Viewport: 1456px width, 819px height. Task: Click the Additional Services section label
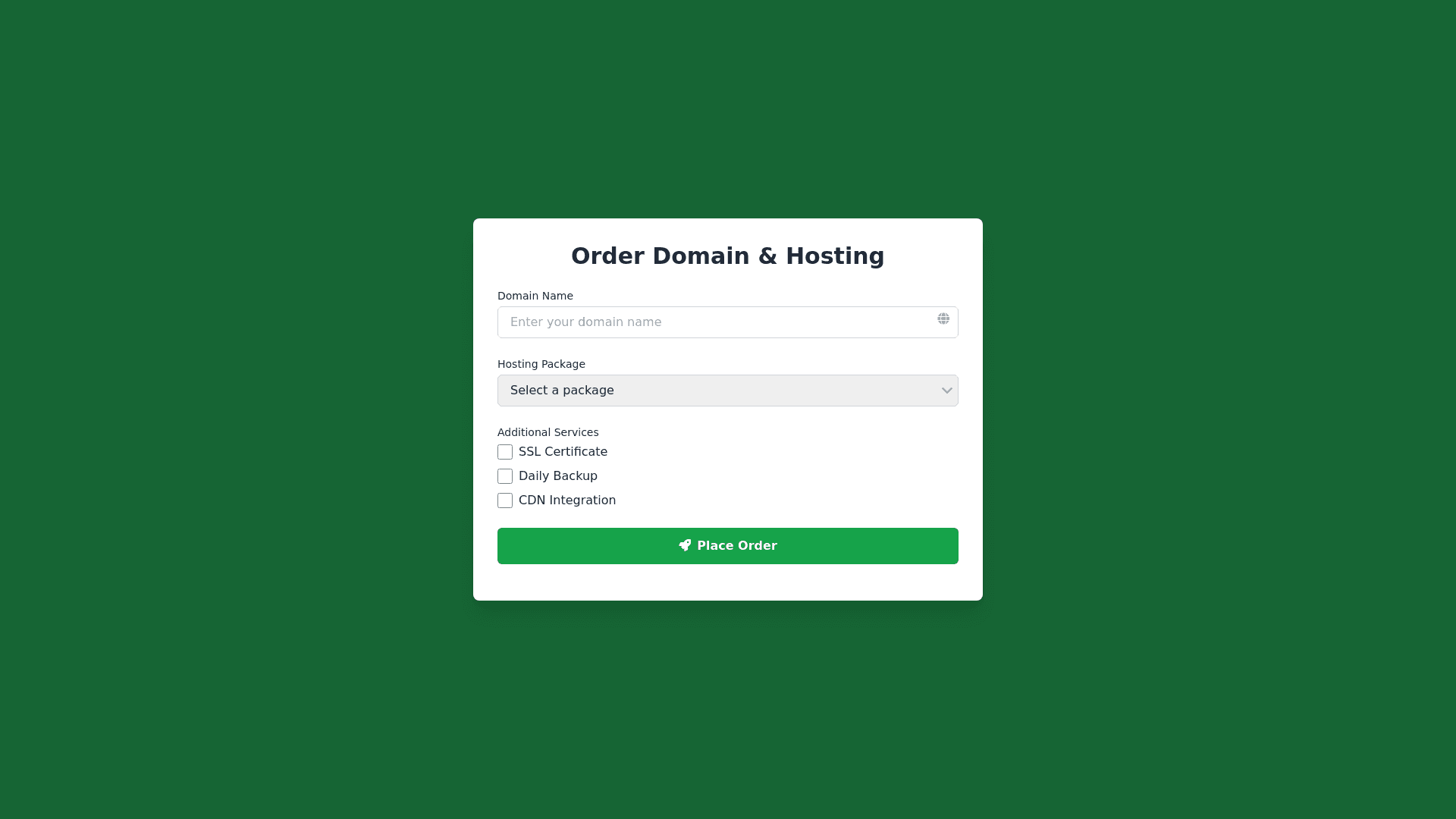click(x=548, y=432)
